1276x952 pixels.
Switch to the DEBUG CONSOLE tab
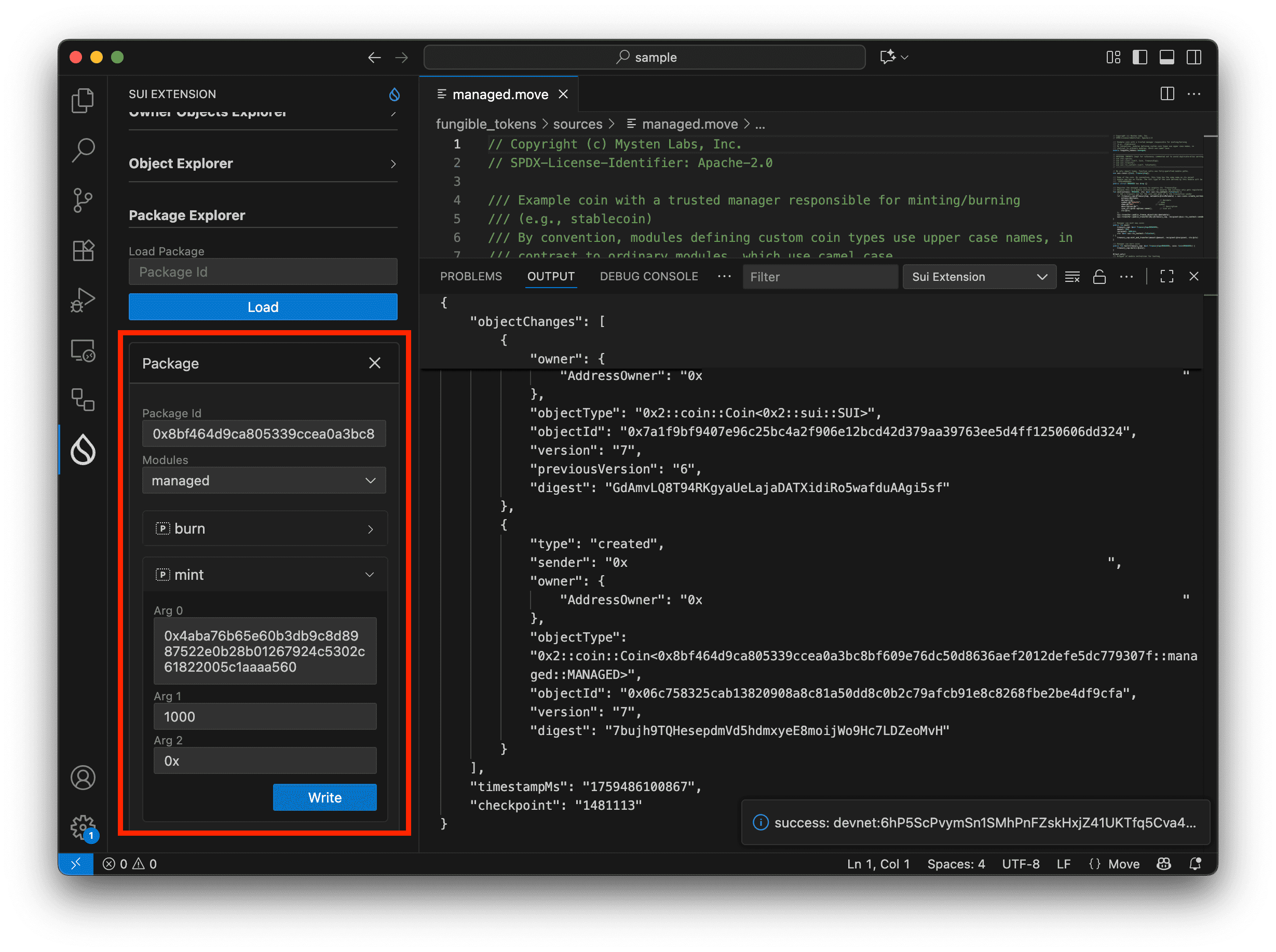pyautogui.click(x=648, y=277)
